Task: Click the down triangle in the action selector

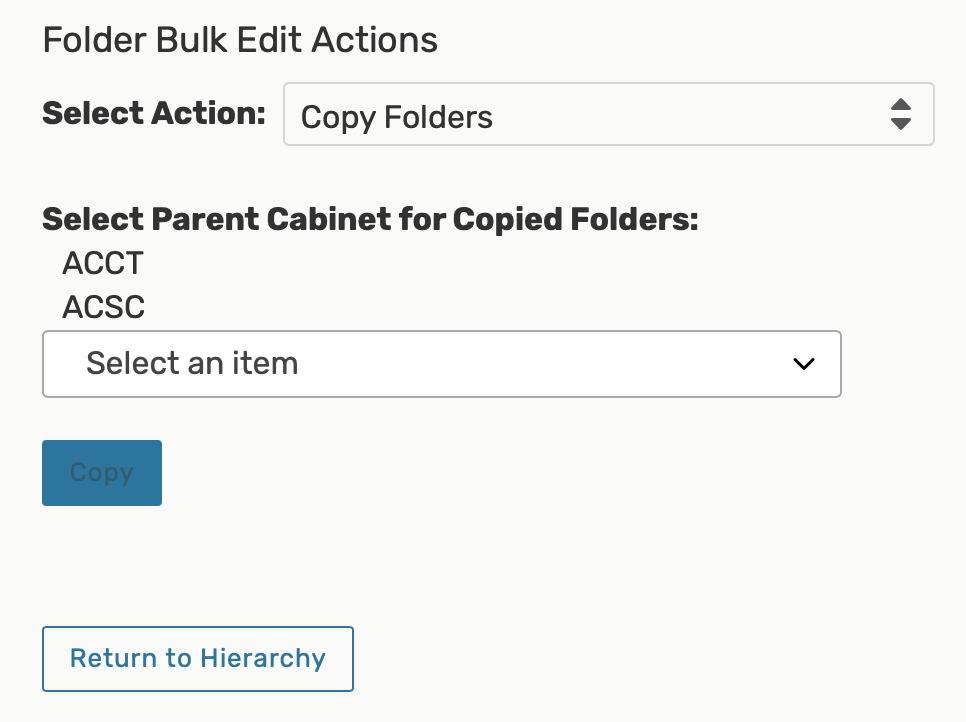Action: click(x=900, y=125)
